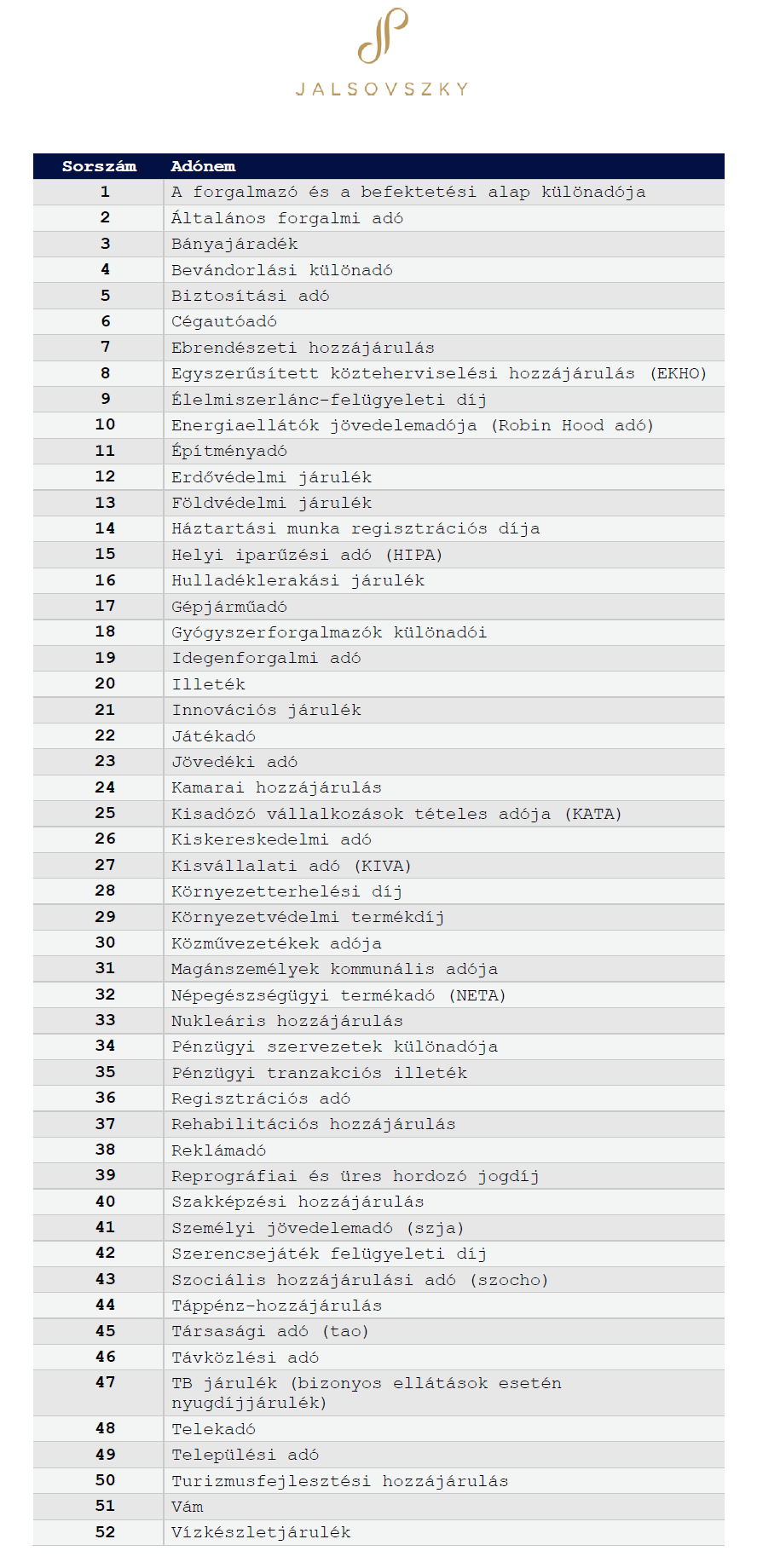This screenshot has width=757, height=1568.
Task: Click the JALSOVSZKY wordmark text
Action: (x=383, y=89)
